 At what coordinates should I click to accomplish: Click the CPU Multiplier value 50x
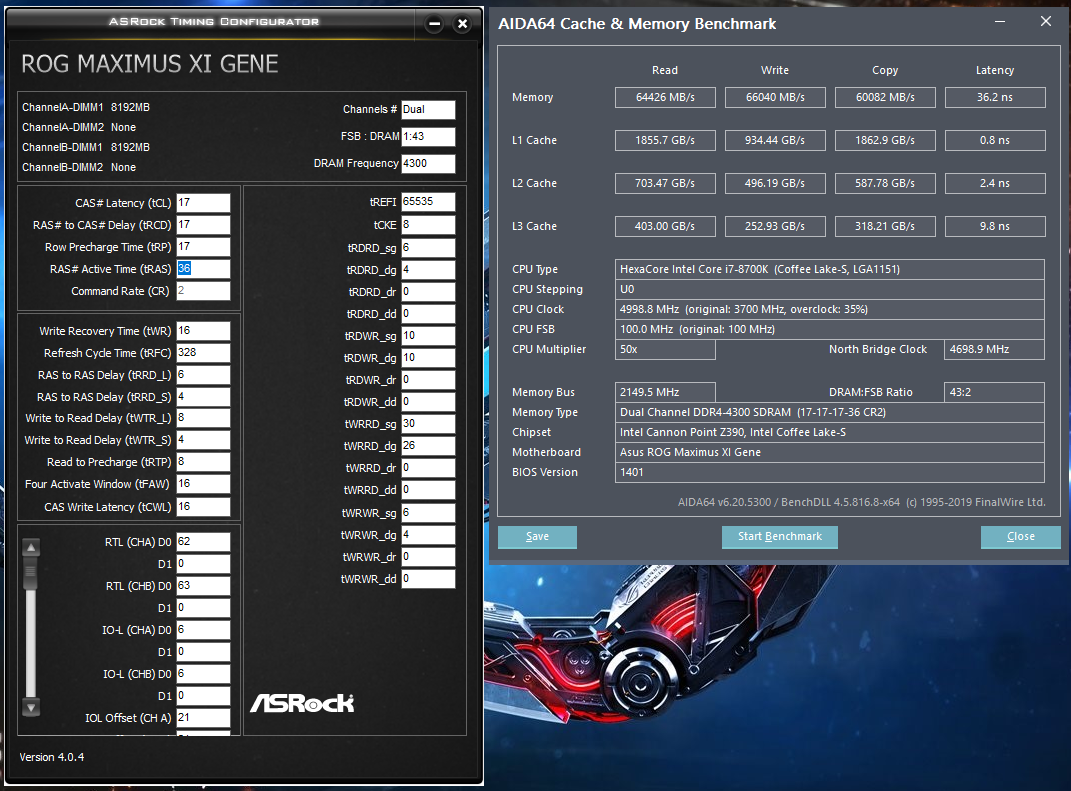[x=665, y=349]
